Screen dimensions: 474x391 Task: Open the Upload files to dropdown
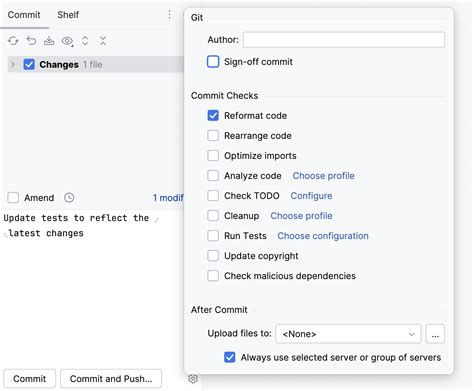[x=348, y=334]
